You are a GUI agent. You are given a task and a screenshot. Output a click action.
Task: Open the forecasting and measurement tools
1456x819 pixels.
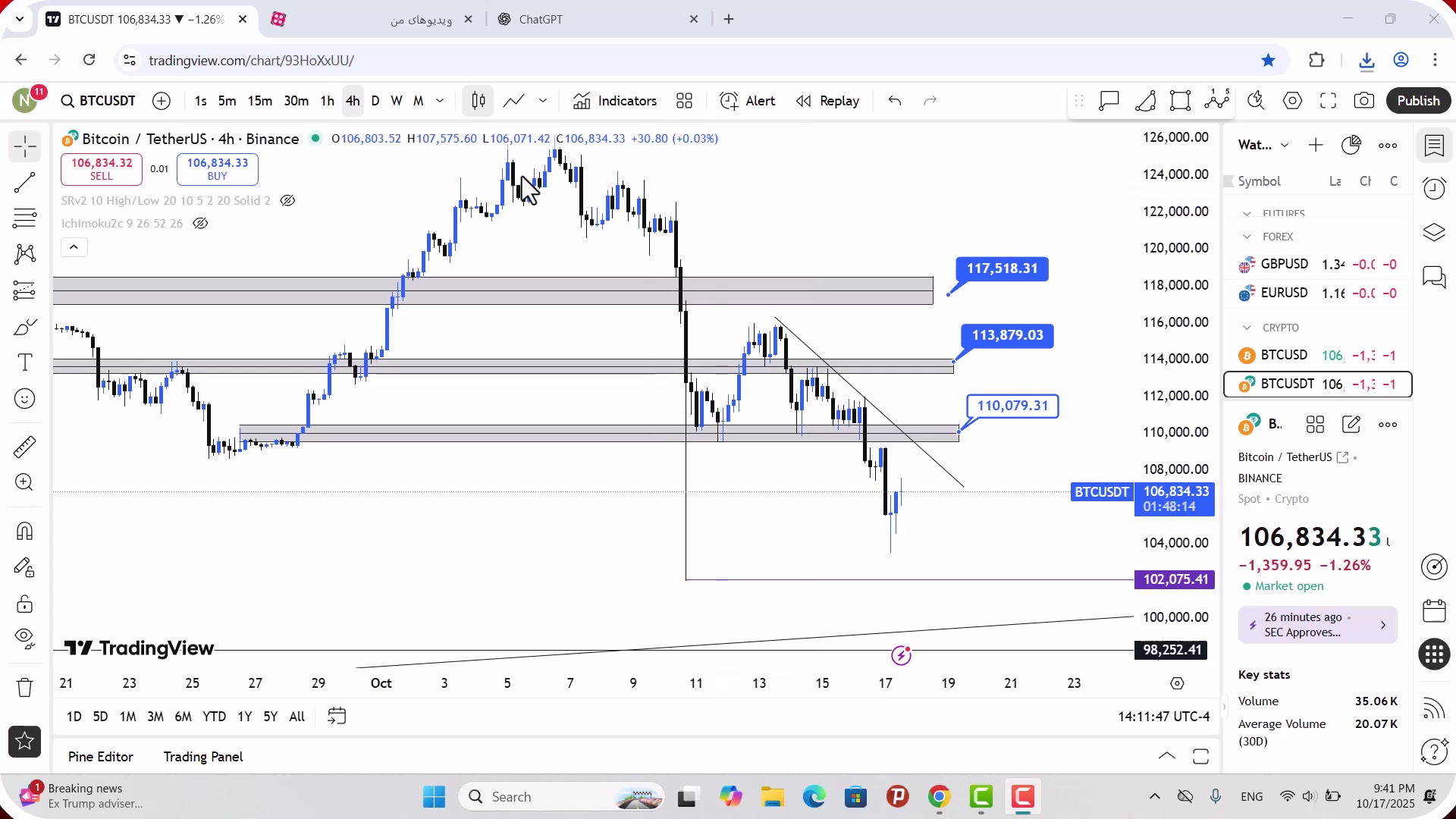point(24,290)
